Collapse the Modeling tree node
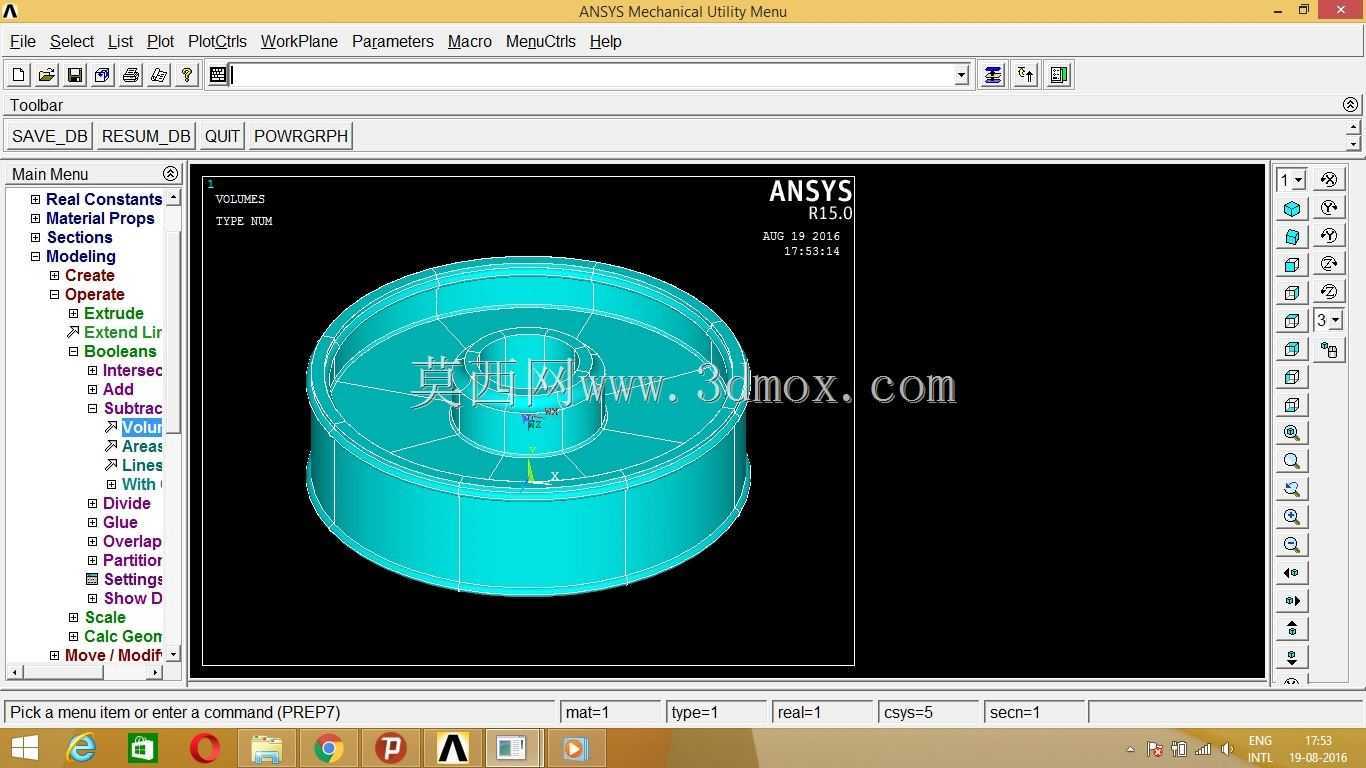This screenshot has height=768, width=1366. coord(36,256)
